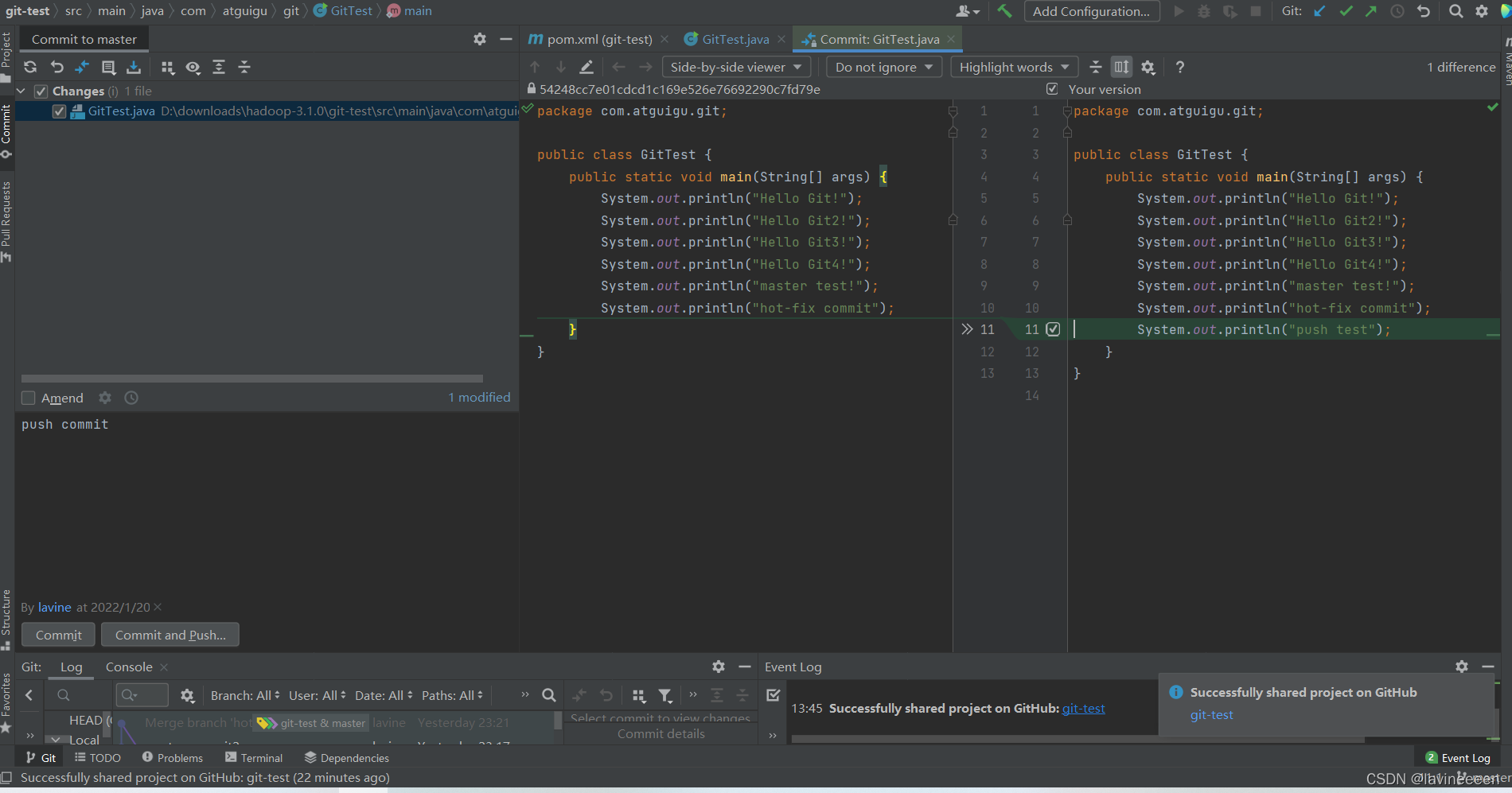Open the user account dropdown icon
The image size is (1512, 793).
[968, 11]
